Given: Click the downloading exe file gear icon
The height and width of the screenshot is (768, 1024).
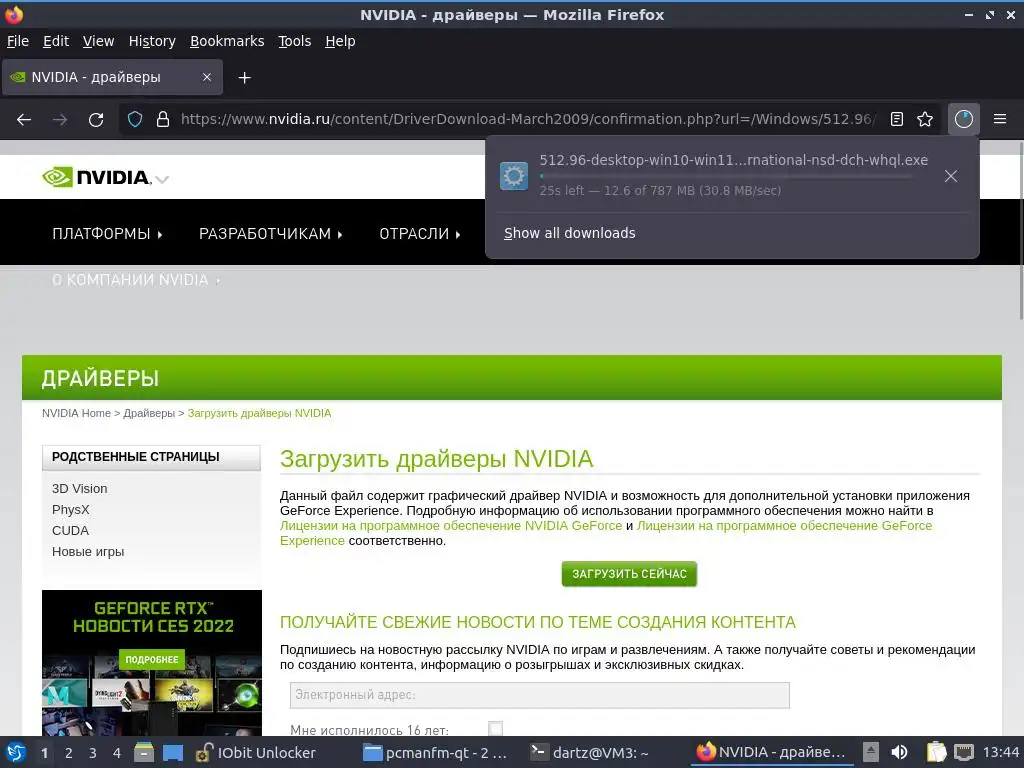Looking at the screenshot, I should [514, 176].
